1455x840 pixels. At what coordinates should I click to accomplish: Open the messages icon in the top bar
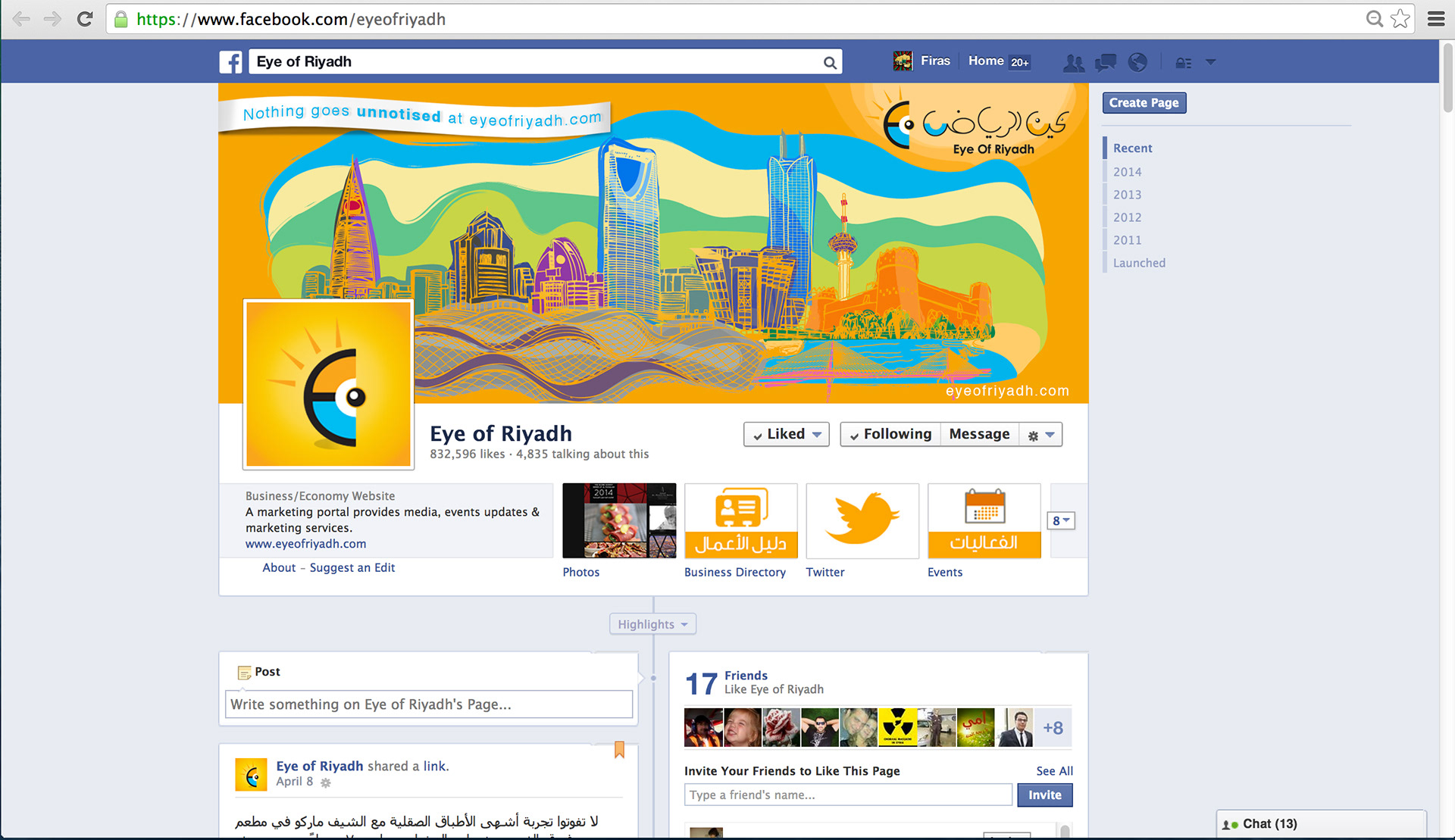(1106, 62)
